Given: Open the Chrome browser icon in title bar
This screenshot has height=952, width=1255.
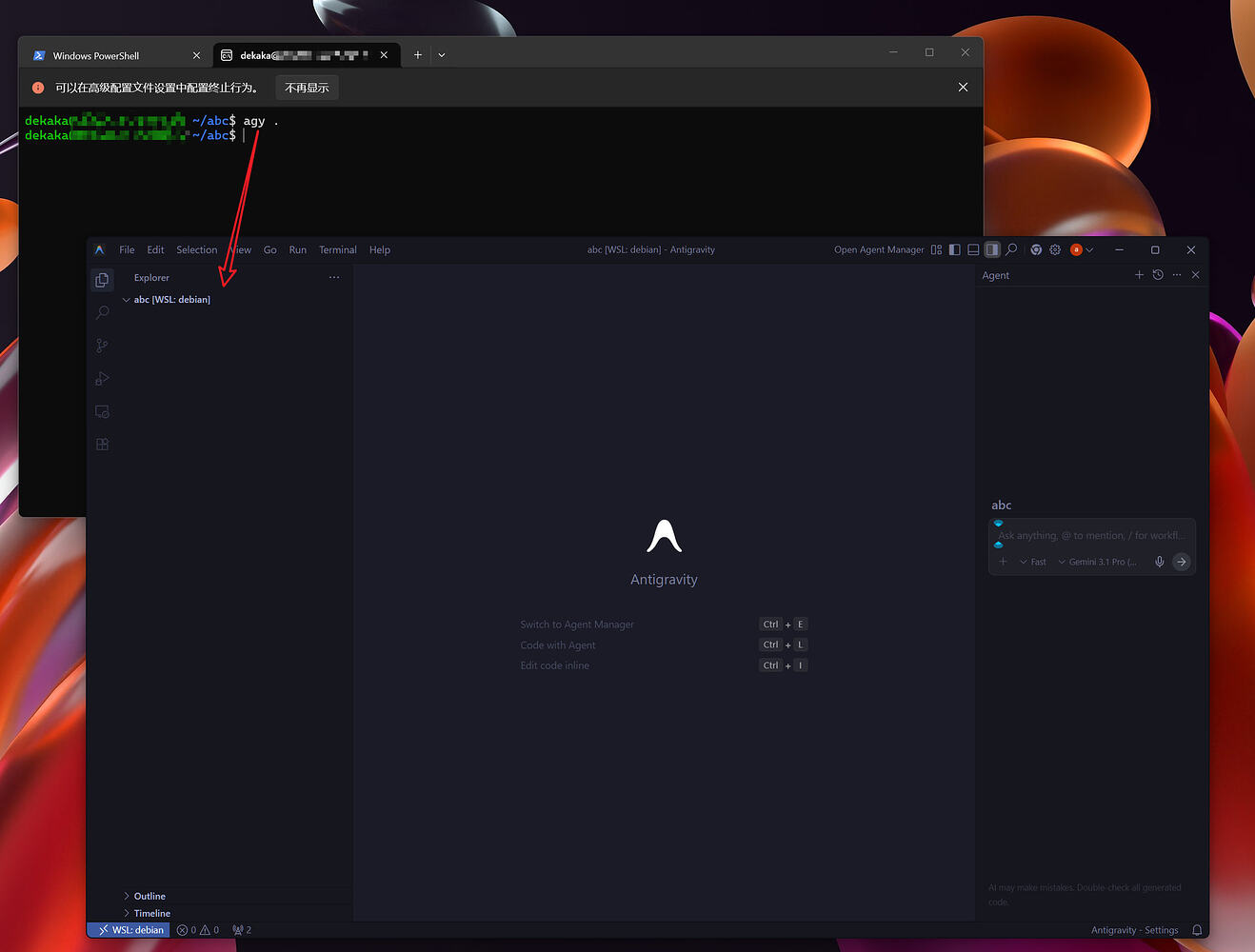Looking at the screenshot, I should pyautogui.click(x=1036, y=249).
